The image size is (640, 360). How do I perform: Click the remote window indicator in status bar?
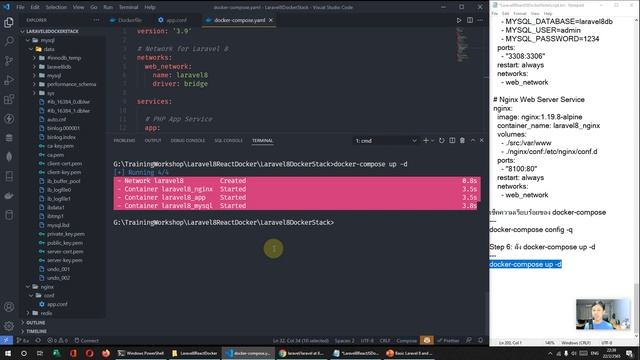click(x=6, y=340)
